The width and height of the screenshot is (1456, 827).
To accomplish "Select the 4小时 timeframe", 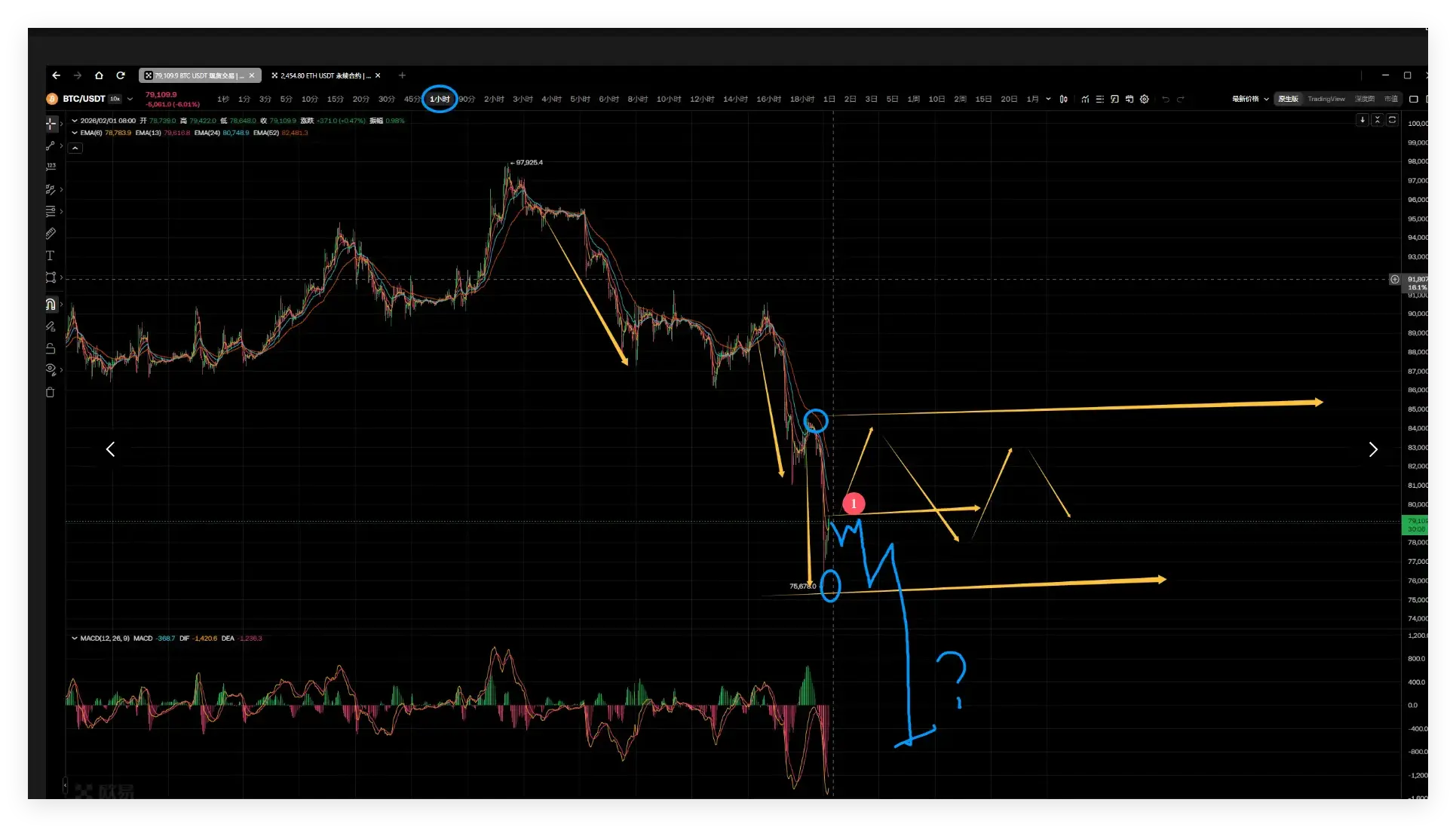I will point(551,99).
